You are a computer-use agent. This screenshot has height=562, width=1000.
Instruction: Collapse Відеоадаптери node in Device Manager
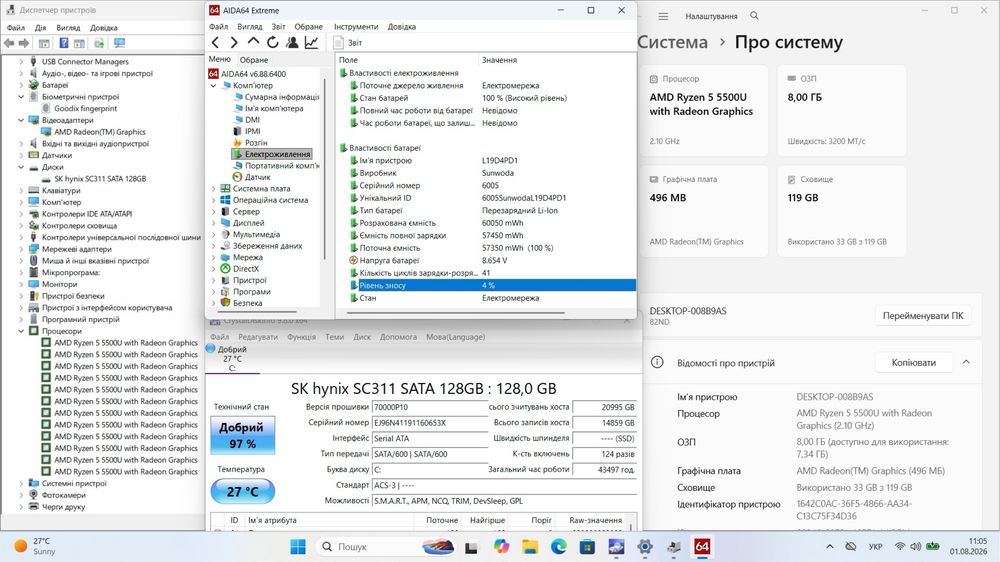click(21, 121)
